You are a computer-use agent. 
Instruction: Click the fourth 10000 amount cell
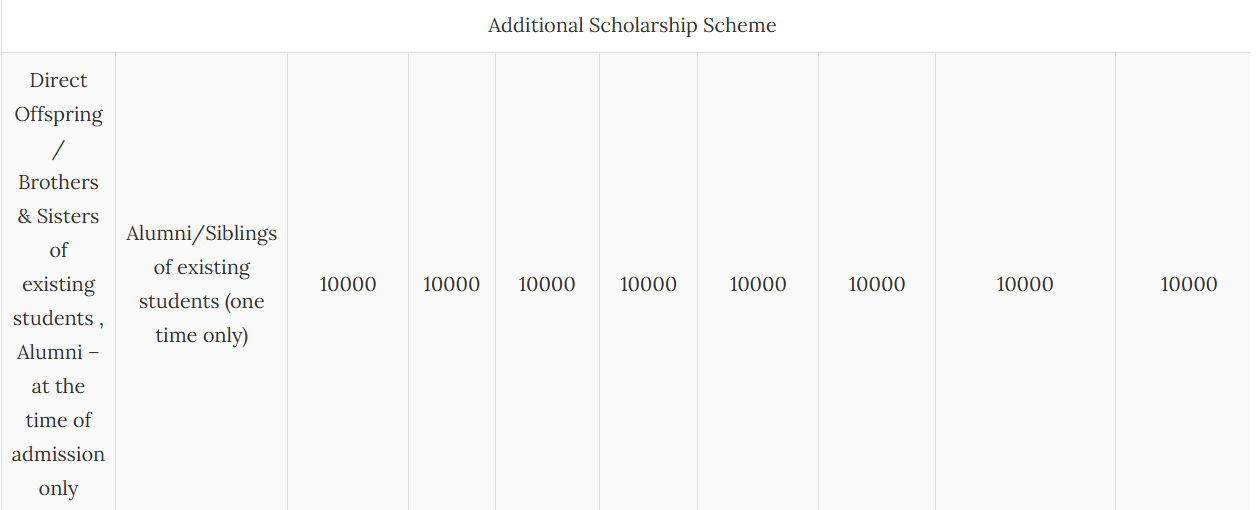coord(648,285)
